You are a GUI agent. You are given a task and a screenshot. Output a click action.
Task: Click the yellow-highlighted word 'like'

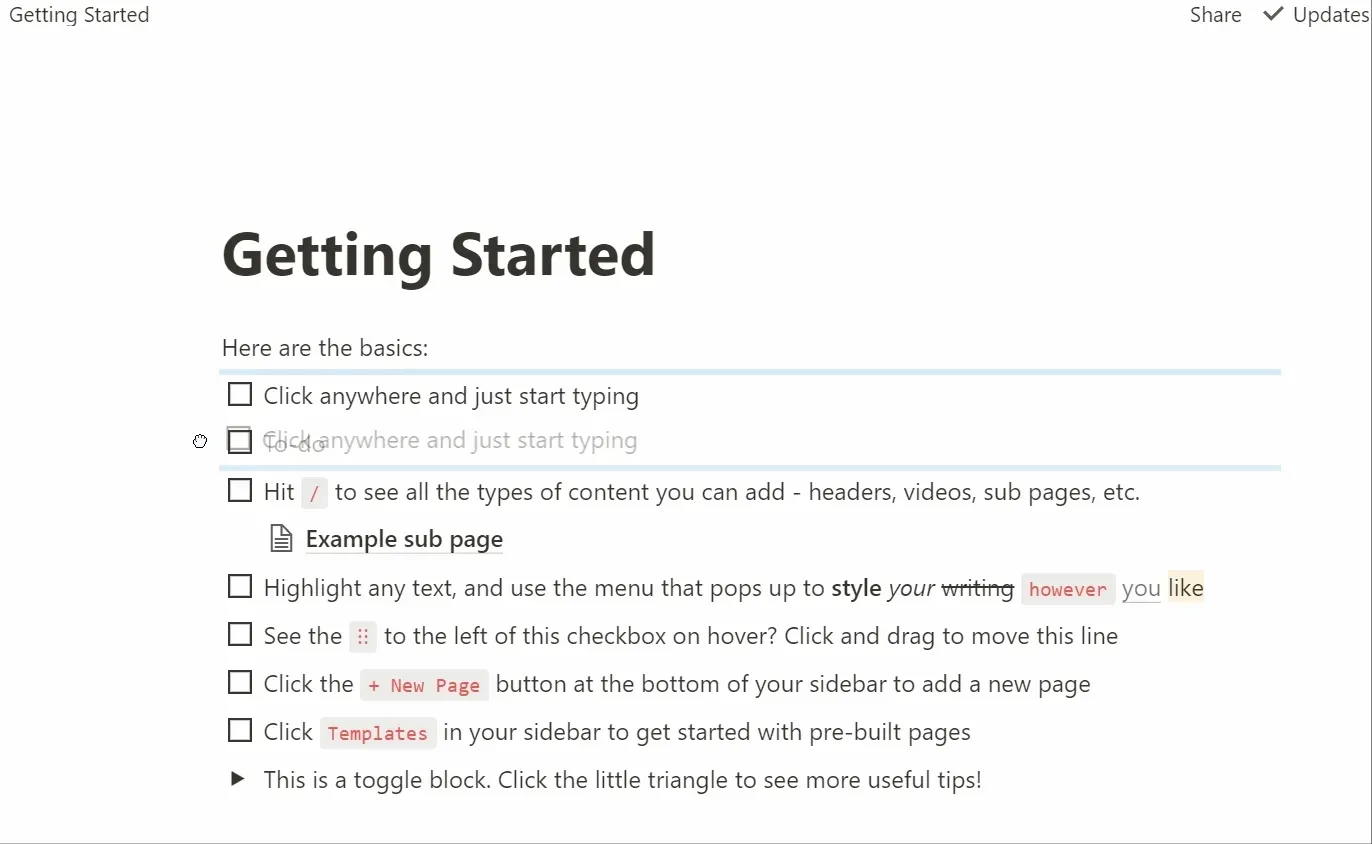pyautogui.click(x=1186, y=588)
